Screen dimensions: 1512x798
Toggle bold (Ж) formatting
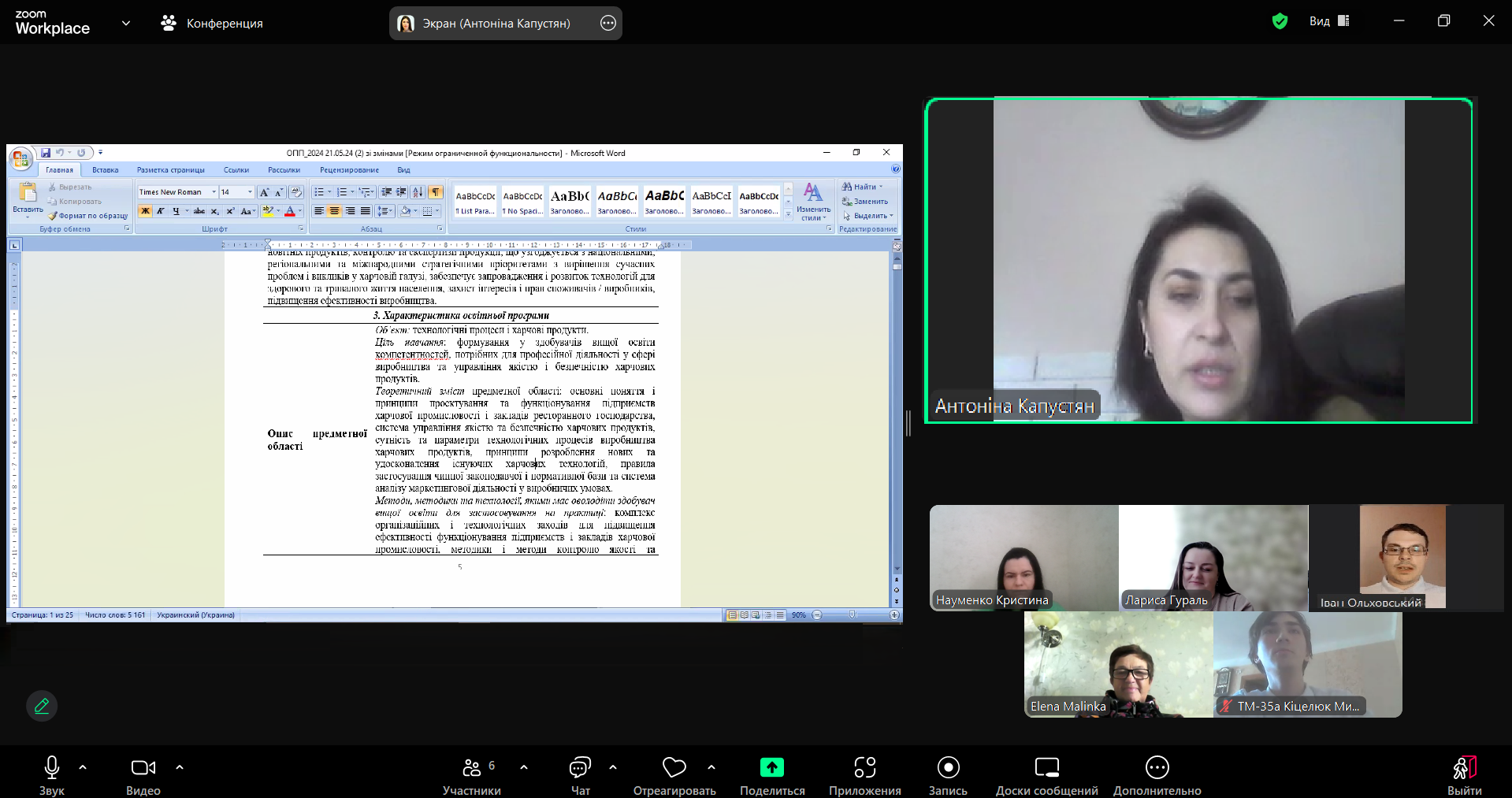145,211
